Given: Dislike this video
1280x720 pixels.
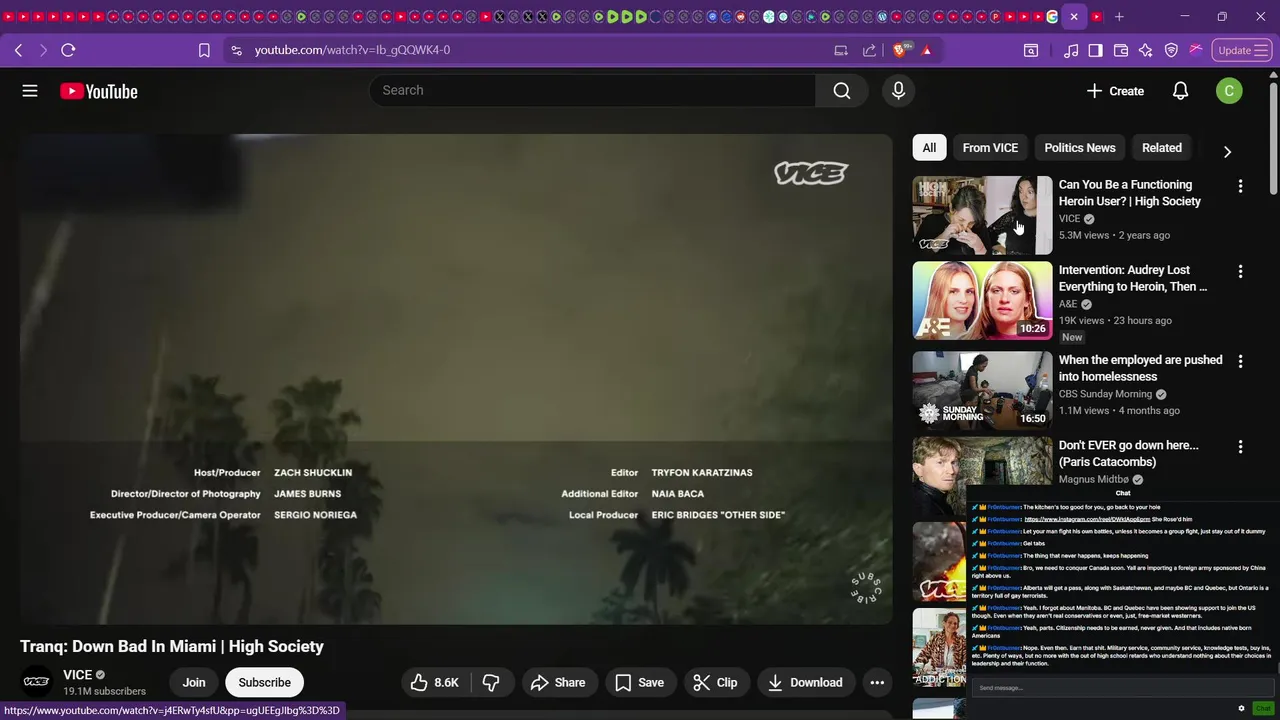Looking at the screenshot, I should coord(491,682).
